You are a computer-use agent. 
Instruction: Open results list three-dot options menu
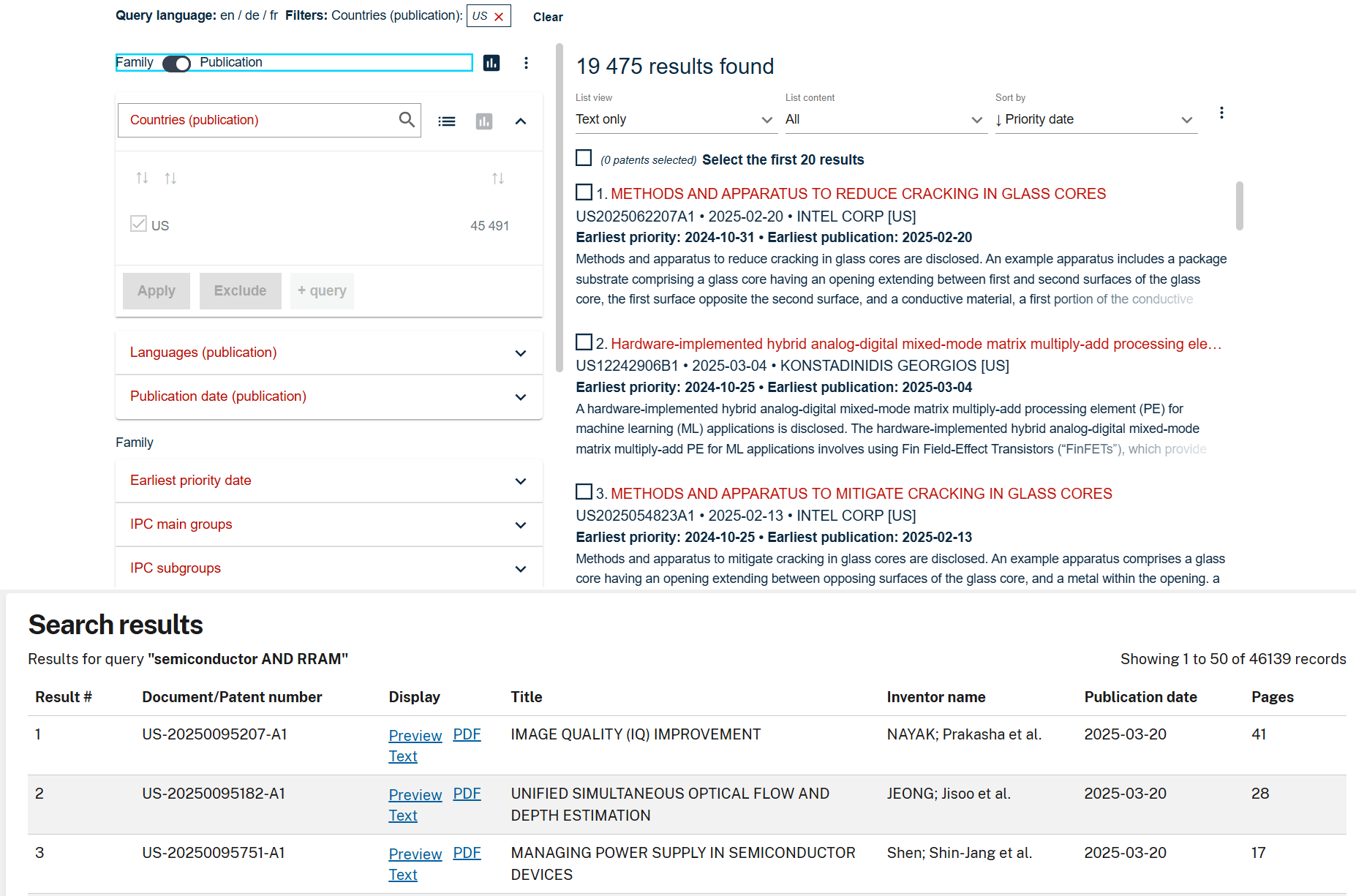tap(1221, 113)
